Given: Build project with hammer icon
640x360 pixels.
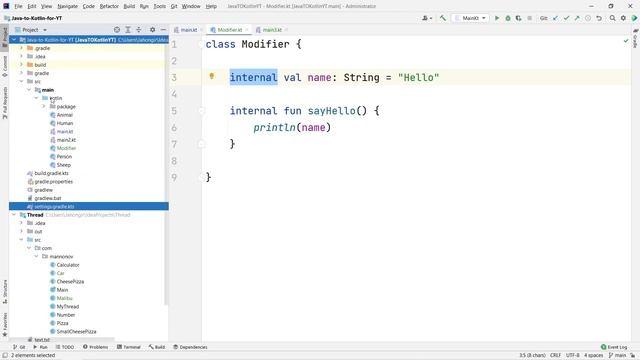Looking at the screenshot, I should tap(443, 18).
